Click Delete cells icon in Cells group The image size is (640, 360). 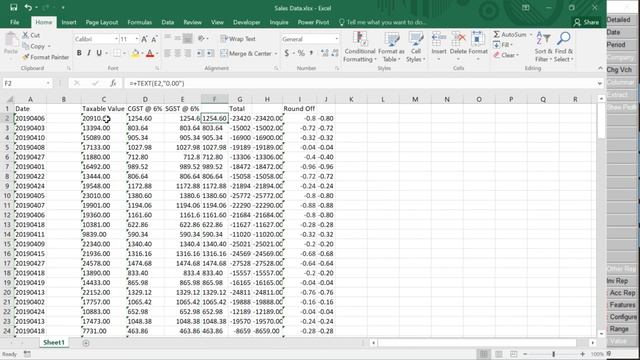(x=458, y=39)
